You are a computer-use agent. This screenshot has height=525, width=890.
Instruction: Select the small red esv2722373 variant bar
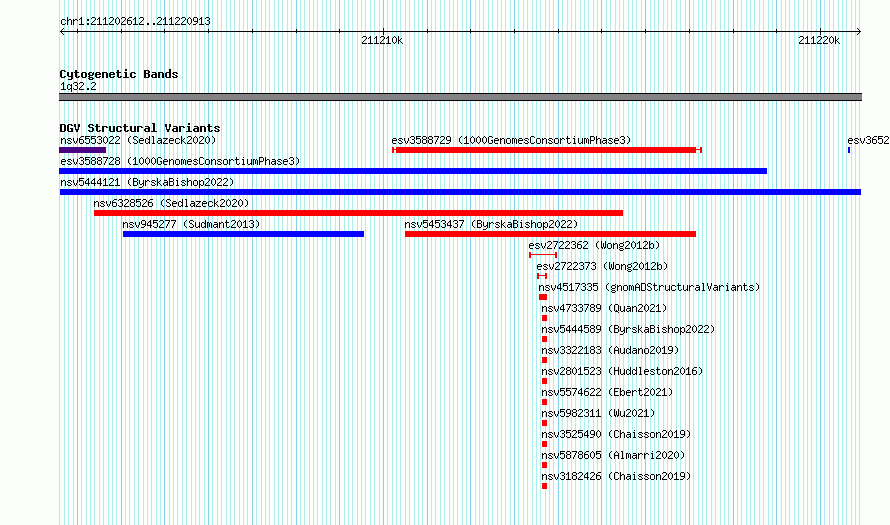542,276
